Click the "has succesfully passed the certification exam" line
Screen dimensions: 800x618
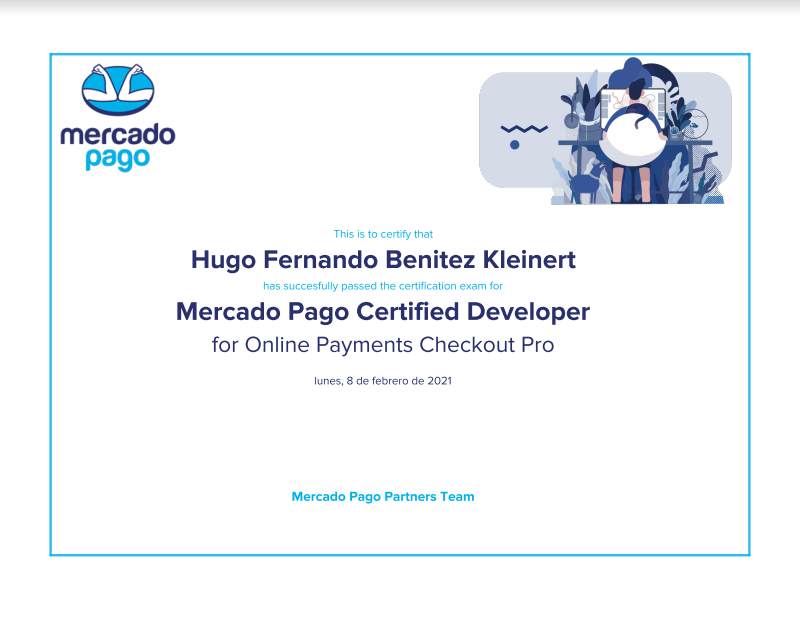(383, 286)
